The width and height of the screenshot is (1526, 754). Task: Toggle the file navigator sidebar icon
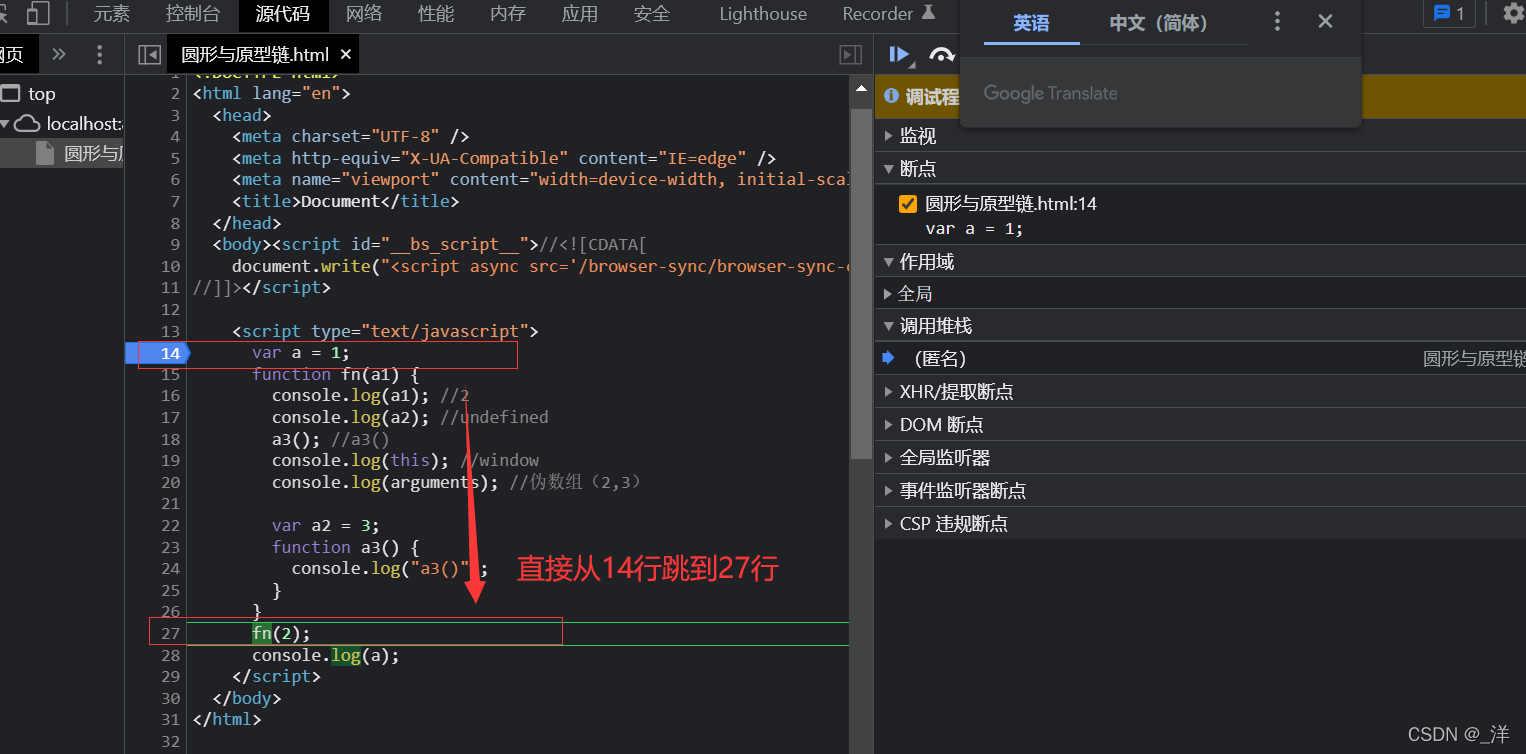[x=149, y=55]
